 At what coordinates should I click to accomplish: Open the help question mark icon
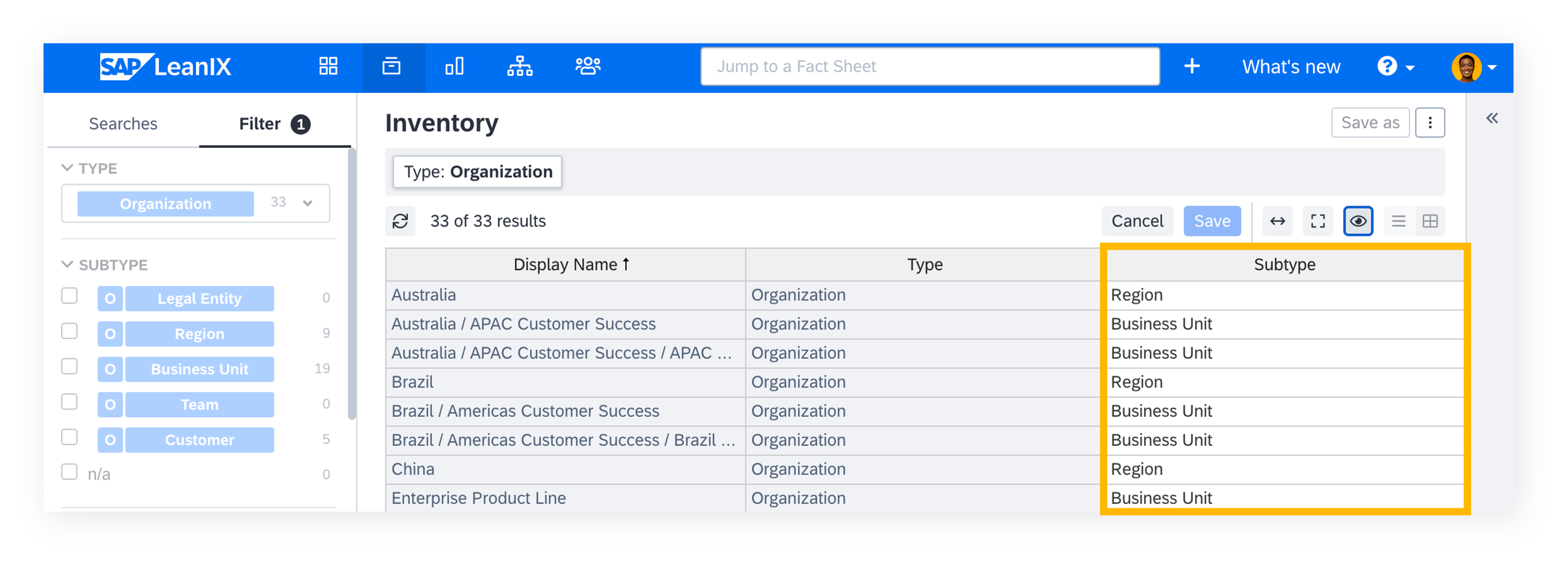pos(1387,66)
